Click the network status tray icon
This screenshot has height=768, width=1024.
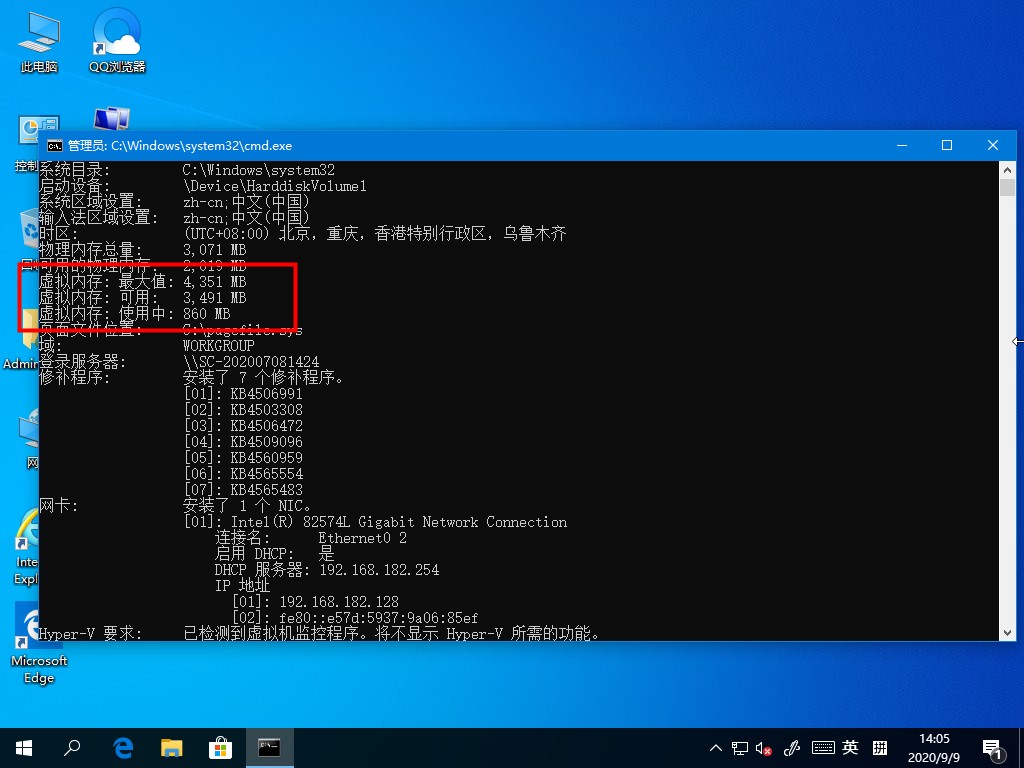click(738, 747)
